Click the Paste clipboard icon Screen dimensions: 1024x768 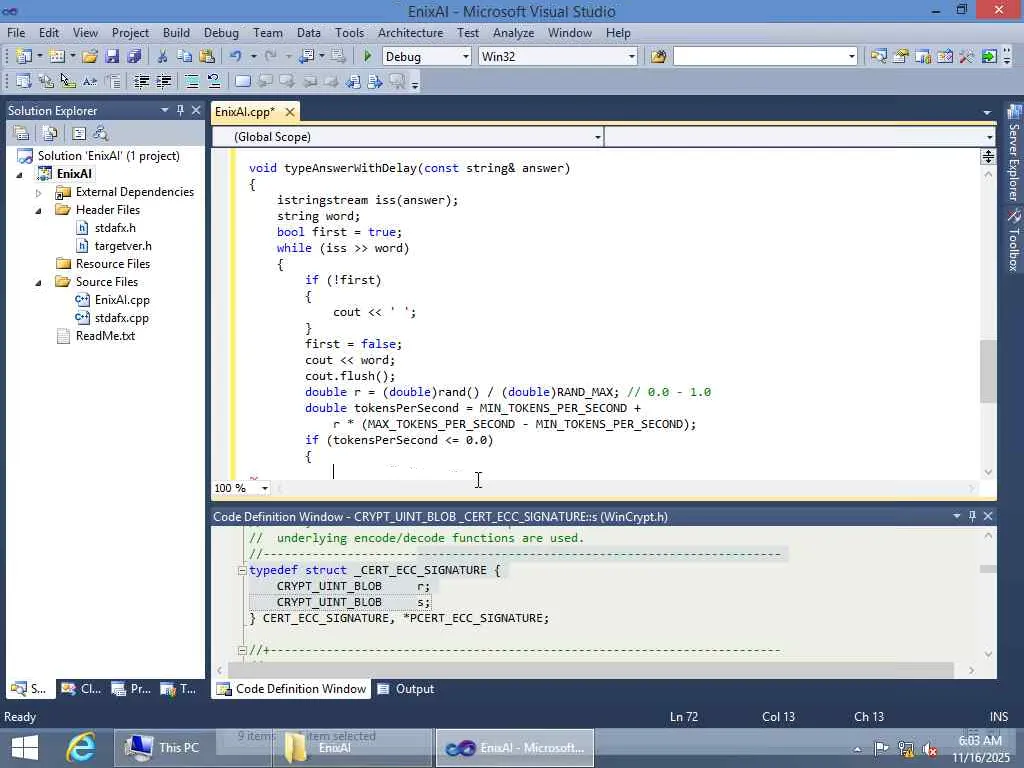[207, 57]
